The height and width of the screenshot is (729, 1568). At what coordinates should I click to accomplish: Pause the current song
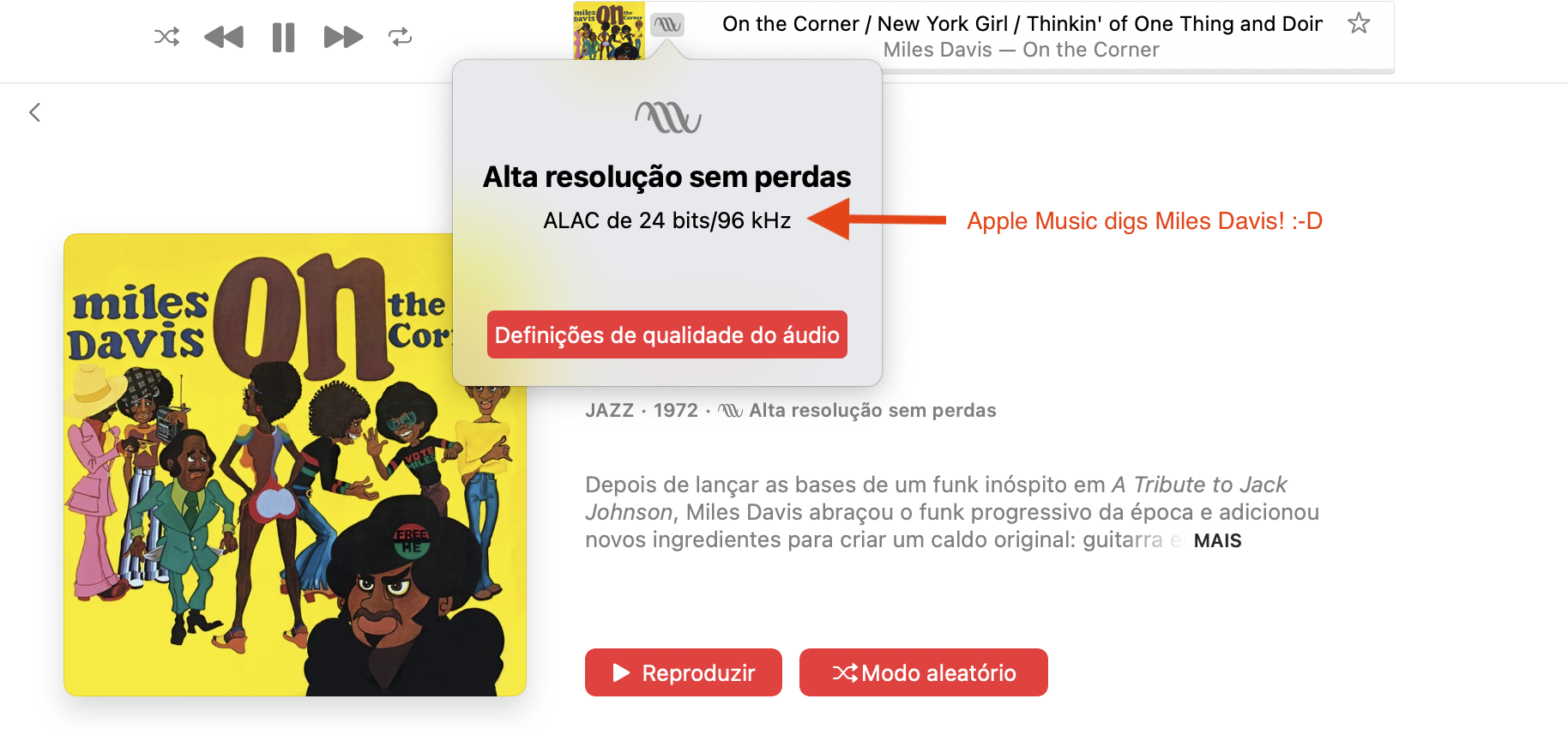click(x=283, y=38)
